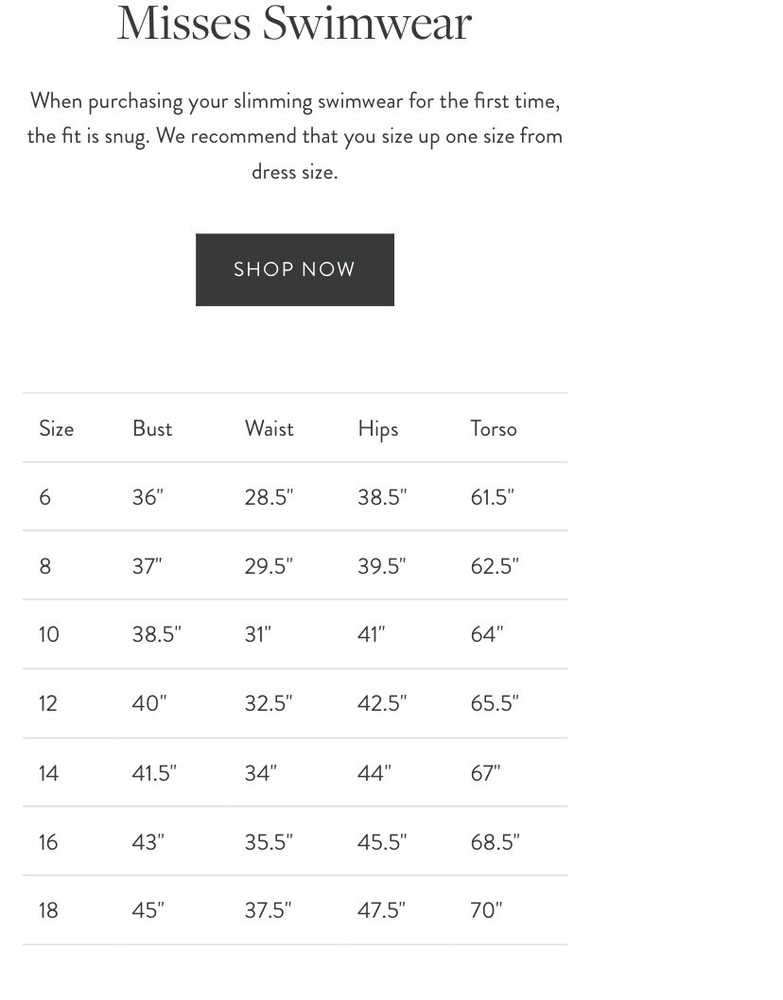Click the Bust column header
Viewport: 783px width, 1000px height.
(x=152, y=428)
